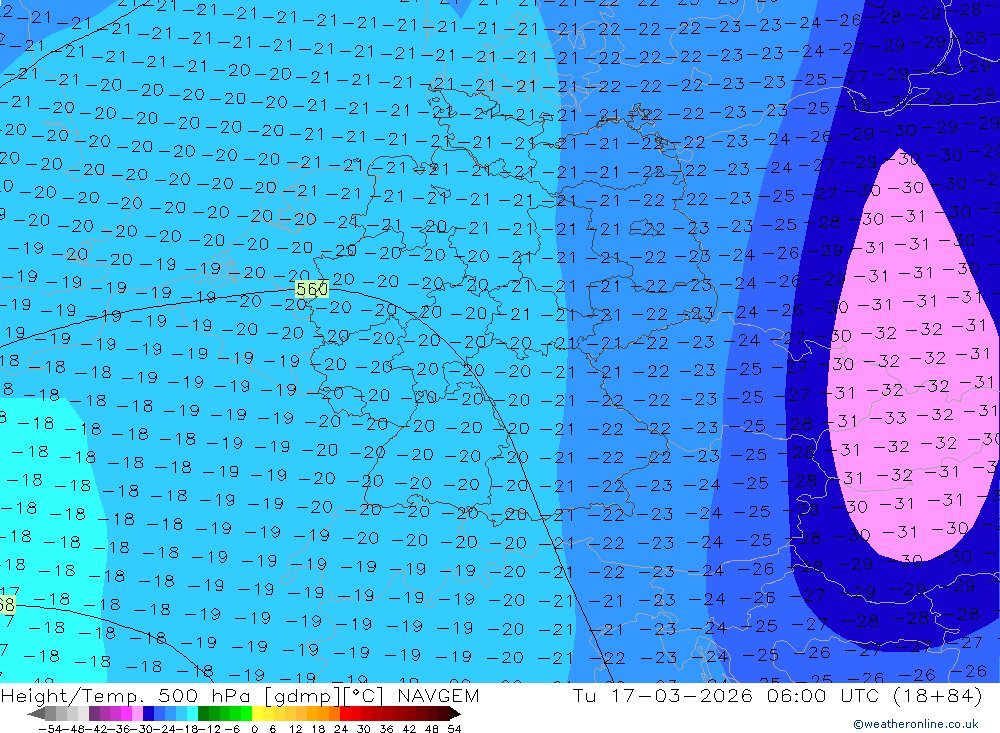Click the 560 height contour label
This screenshot has height=733, width=1000.
pyautogui.click(x=312, y=290)
